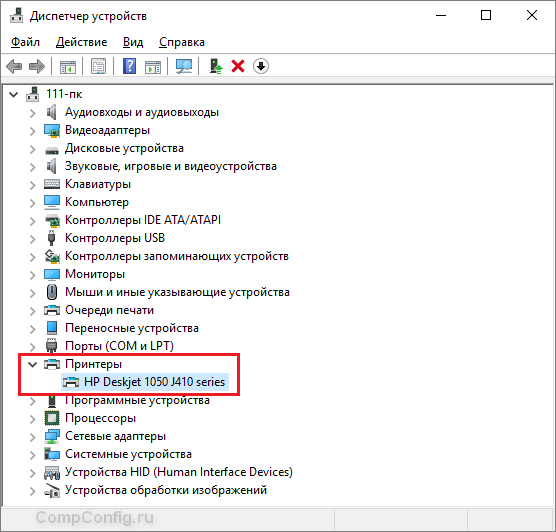The image size is (556, 532).
Task: Click the forward arrow in toolbar
Action: point(37,66)
